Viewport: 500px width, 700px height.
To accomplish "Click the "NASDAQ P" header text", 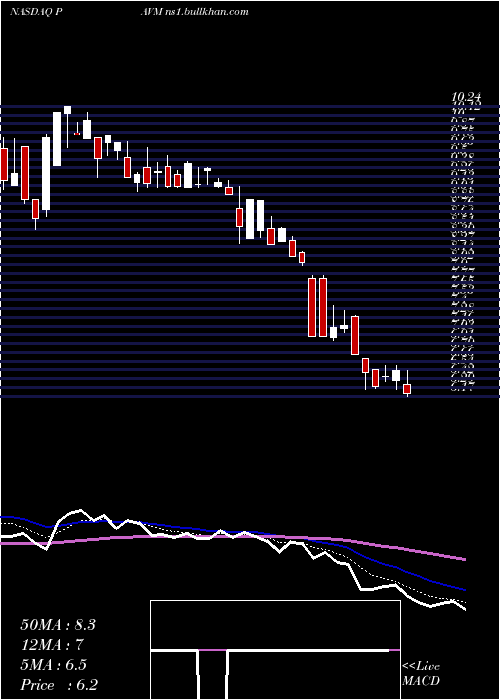I will click(35, 12).
